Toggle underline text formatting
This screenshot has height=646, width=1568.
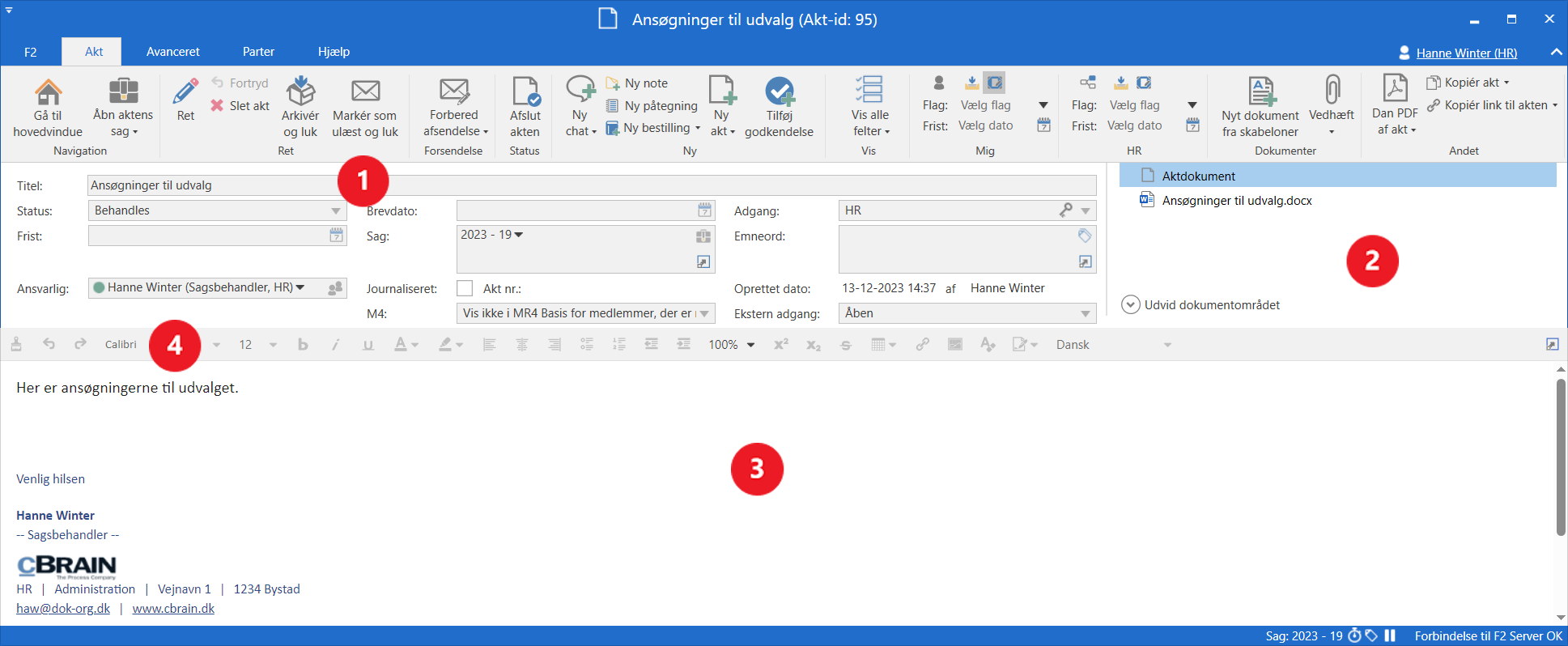pyautogui.click(x=368, y=345)
